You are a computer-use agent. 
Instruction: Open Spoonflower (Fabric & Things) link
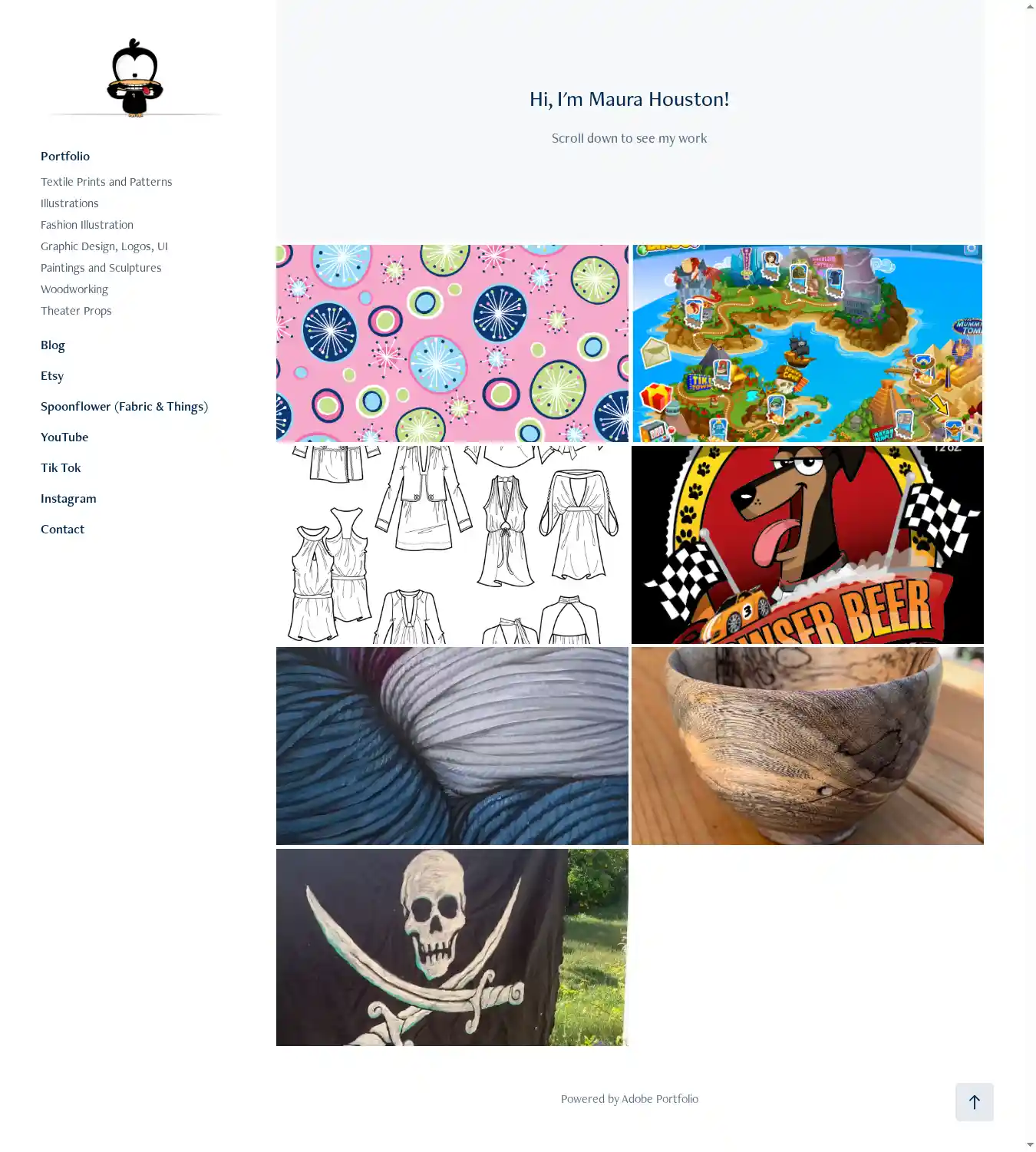[x=124, y=406]
